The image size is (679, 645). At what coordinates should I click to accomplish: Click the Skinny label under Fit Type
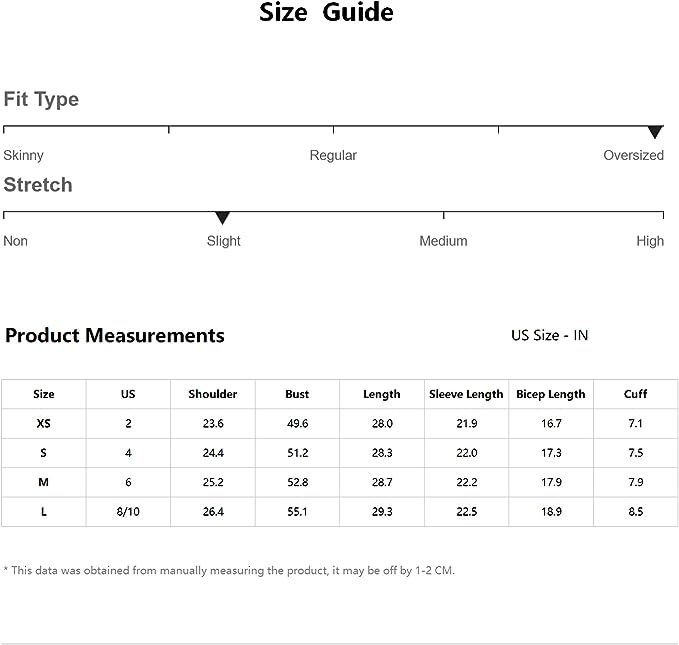[x=24, y=156]
